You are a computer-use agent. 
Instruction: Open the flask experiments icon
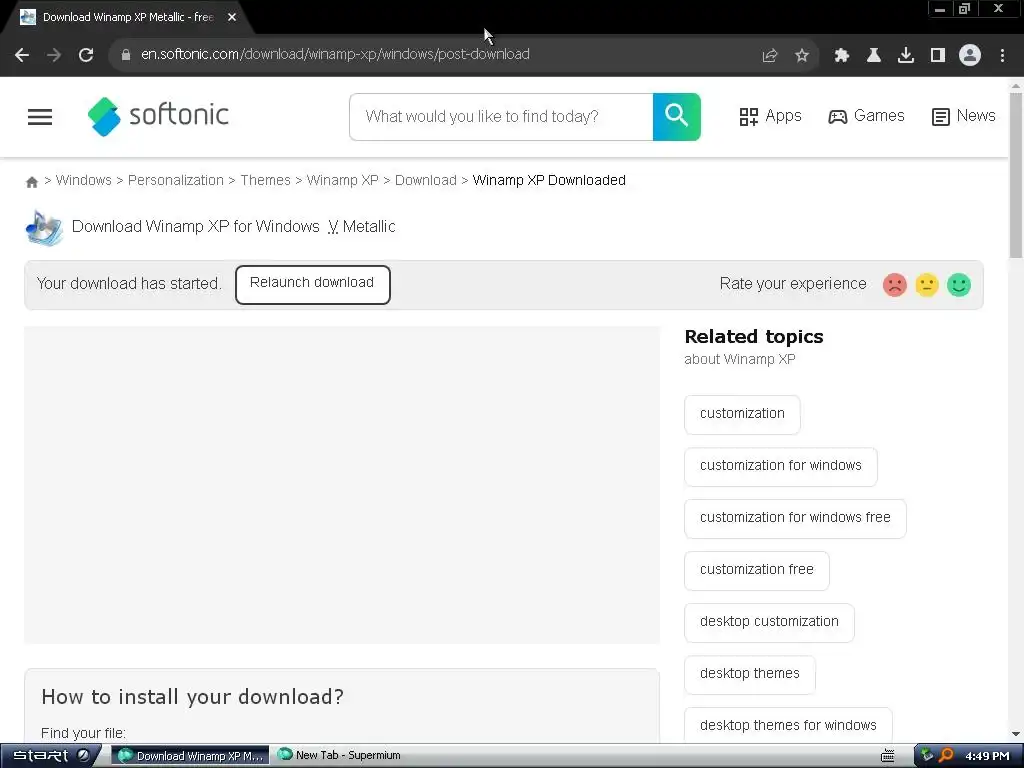point(874,56)
